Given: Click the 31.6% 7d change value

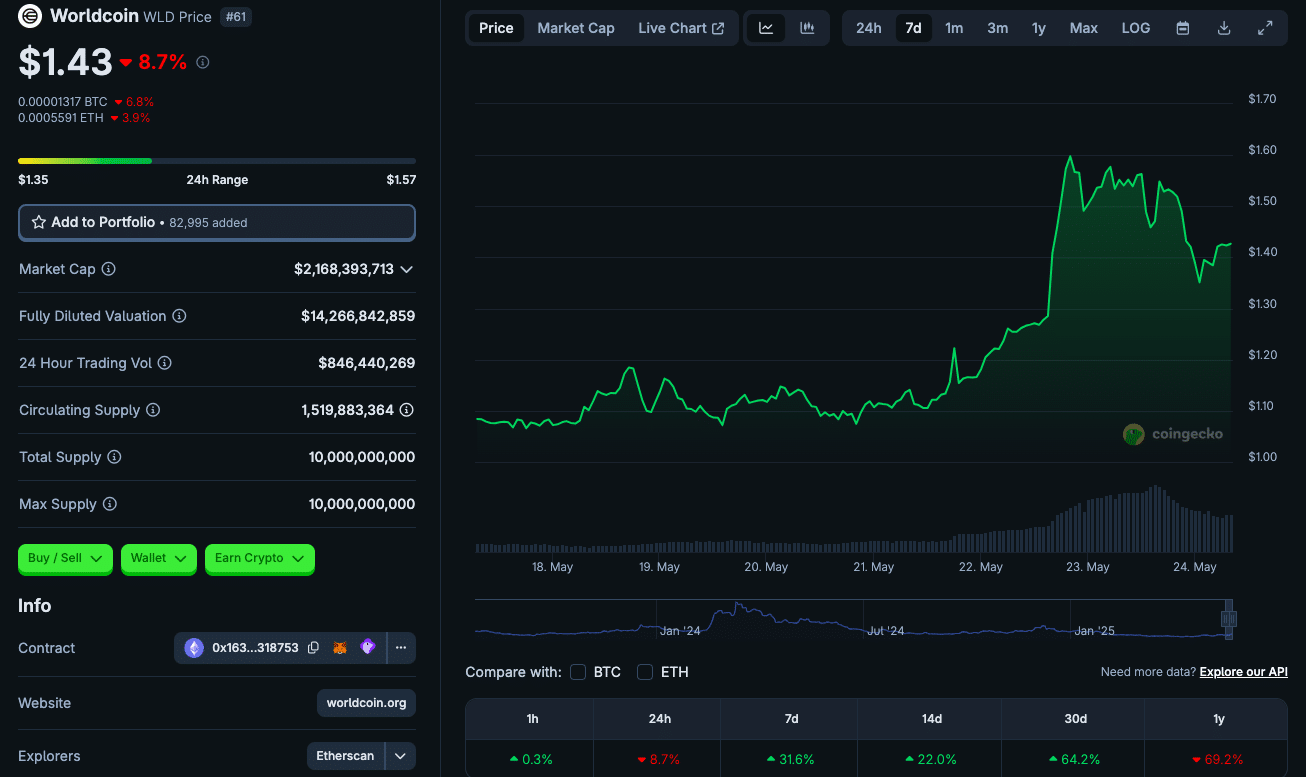Looking at the screenshot, I should pyautogui.click(x=790, y=760).
